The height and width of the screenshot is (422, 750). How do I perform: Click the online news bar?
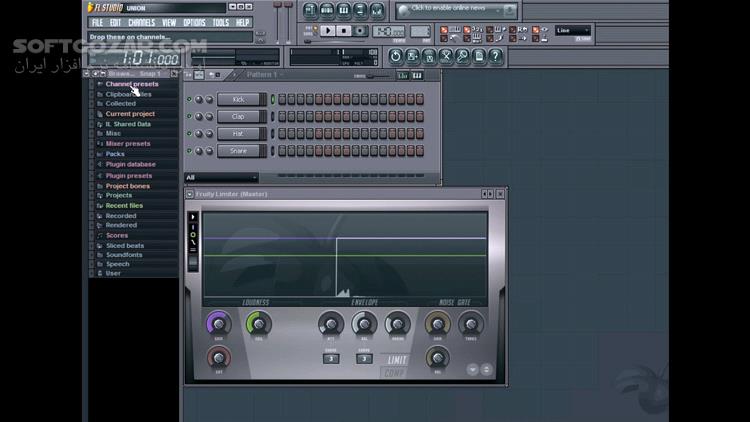tap(456, 10)
